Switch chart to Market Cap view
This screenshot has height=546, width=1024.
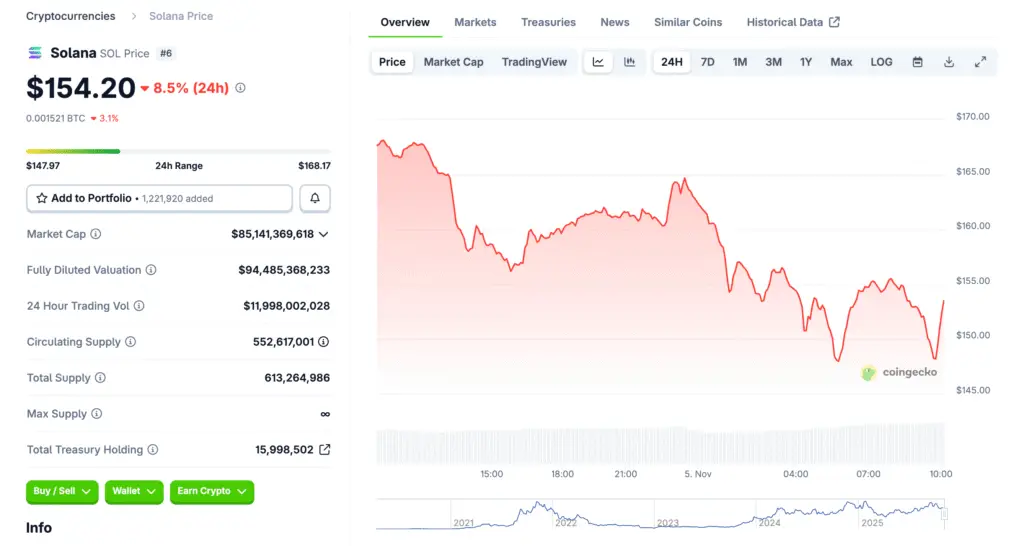tap(453, 62)
